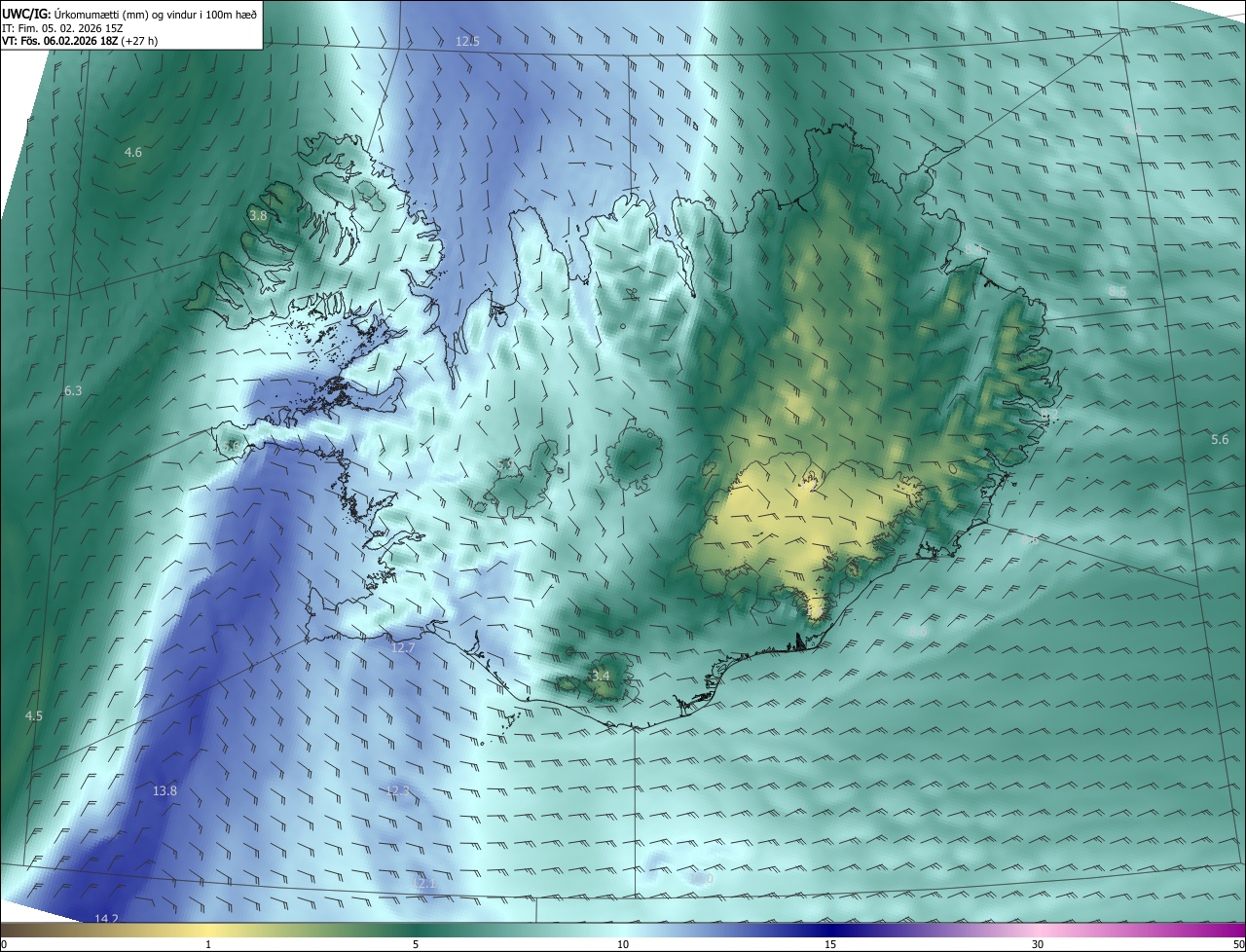
Task: Select the 30 tick on the color scale
Action: pos(1038,944)
